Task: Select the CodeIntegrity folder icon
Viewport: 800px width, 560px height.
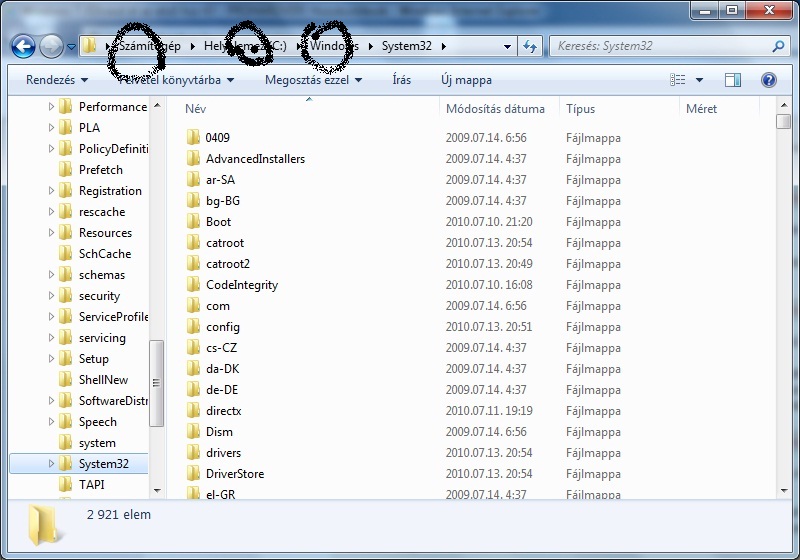Action: coord(193,284)
